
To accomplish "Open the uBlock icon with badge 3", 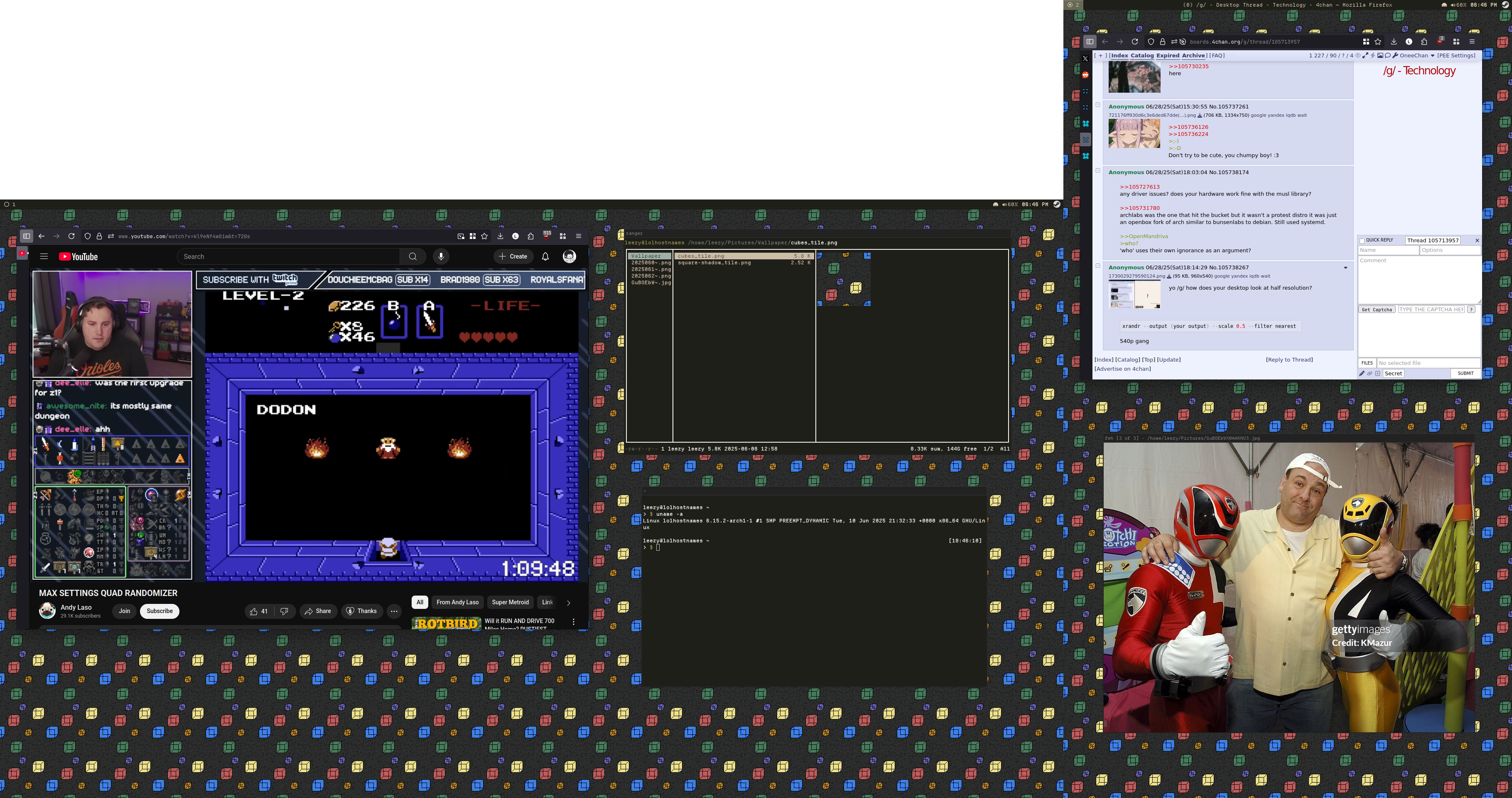I will [1440, 41].
